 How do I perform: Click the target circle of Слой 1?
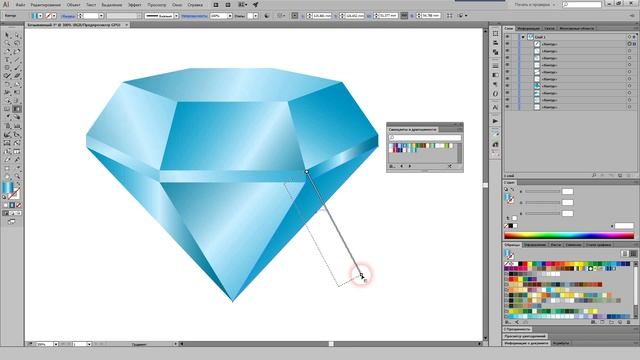629,37
